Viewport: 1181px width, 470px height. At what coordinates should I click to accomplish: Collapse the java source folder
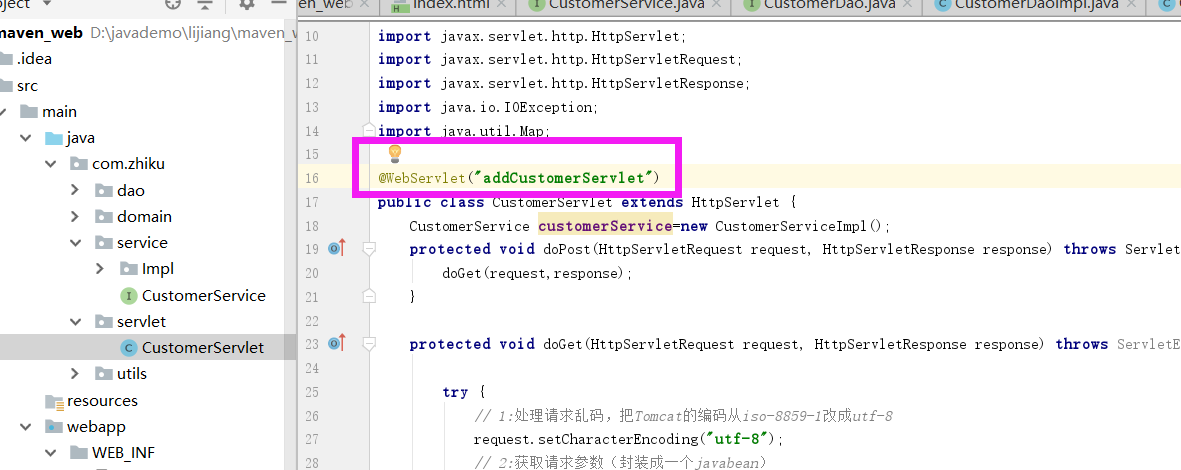tap(27, 139)
